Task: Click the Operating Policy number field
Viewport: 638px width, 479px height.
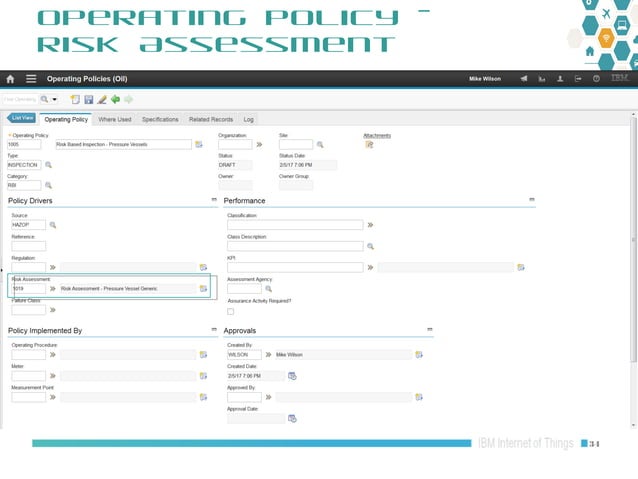Action: 24,144
